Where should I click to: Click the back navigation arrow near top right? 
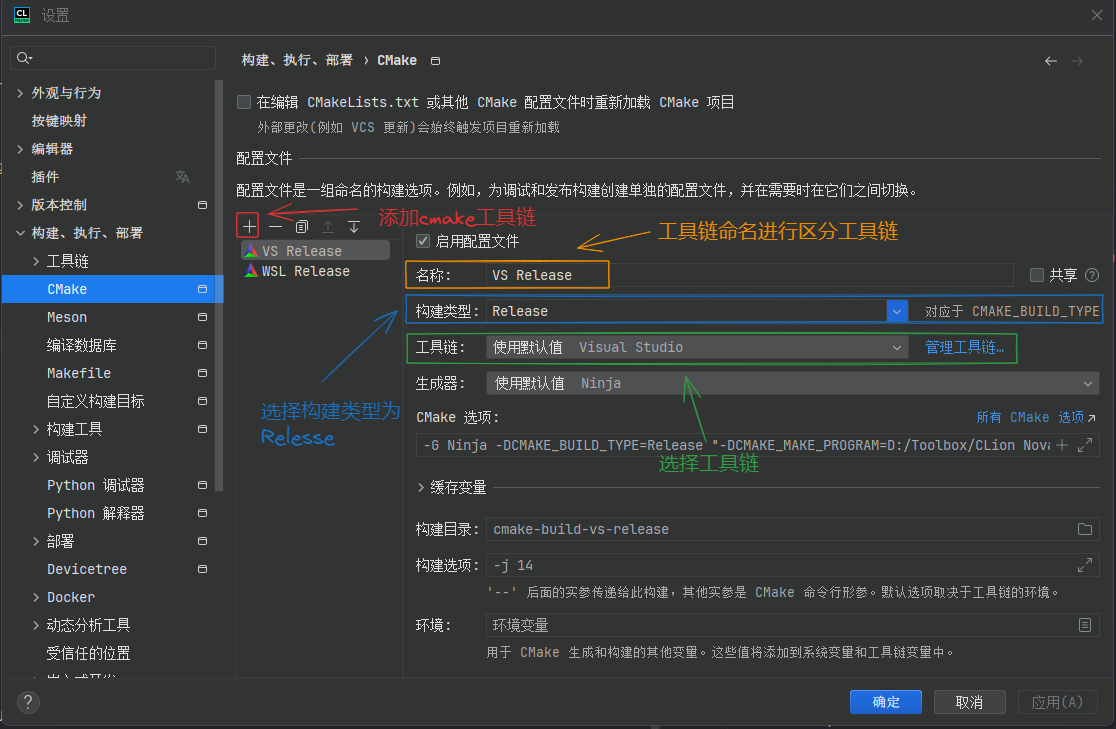pos(1050,60)
